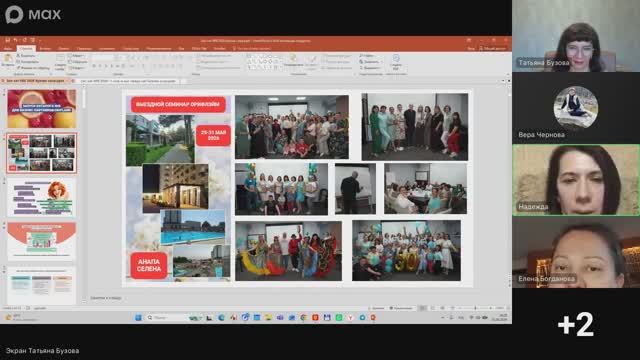640x360 pixels.
Task: Select the swimming pool photo on slide
Action: coord(193,227)
